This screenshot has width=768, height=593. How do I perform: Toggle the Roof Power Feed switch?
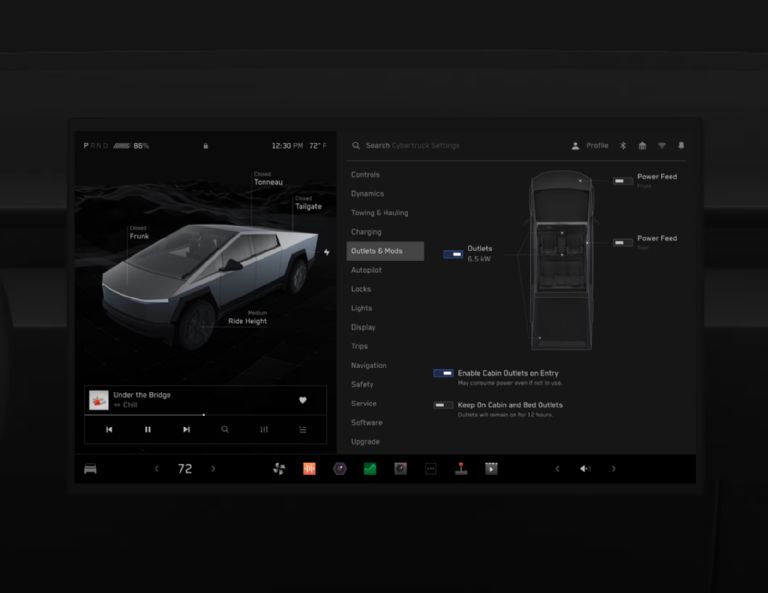pyautogui.click(x=623, y=242)
